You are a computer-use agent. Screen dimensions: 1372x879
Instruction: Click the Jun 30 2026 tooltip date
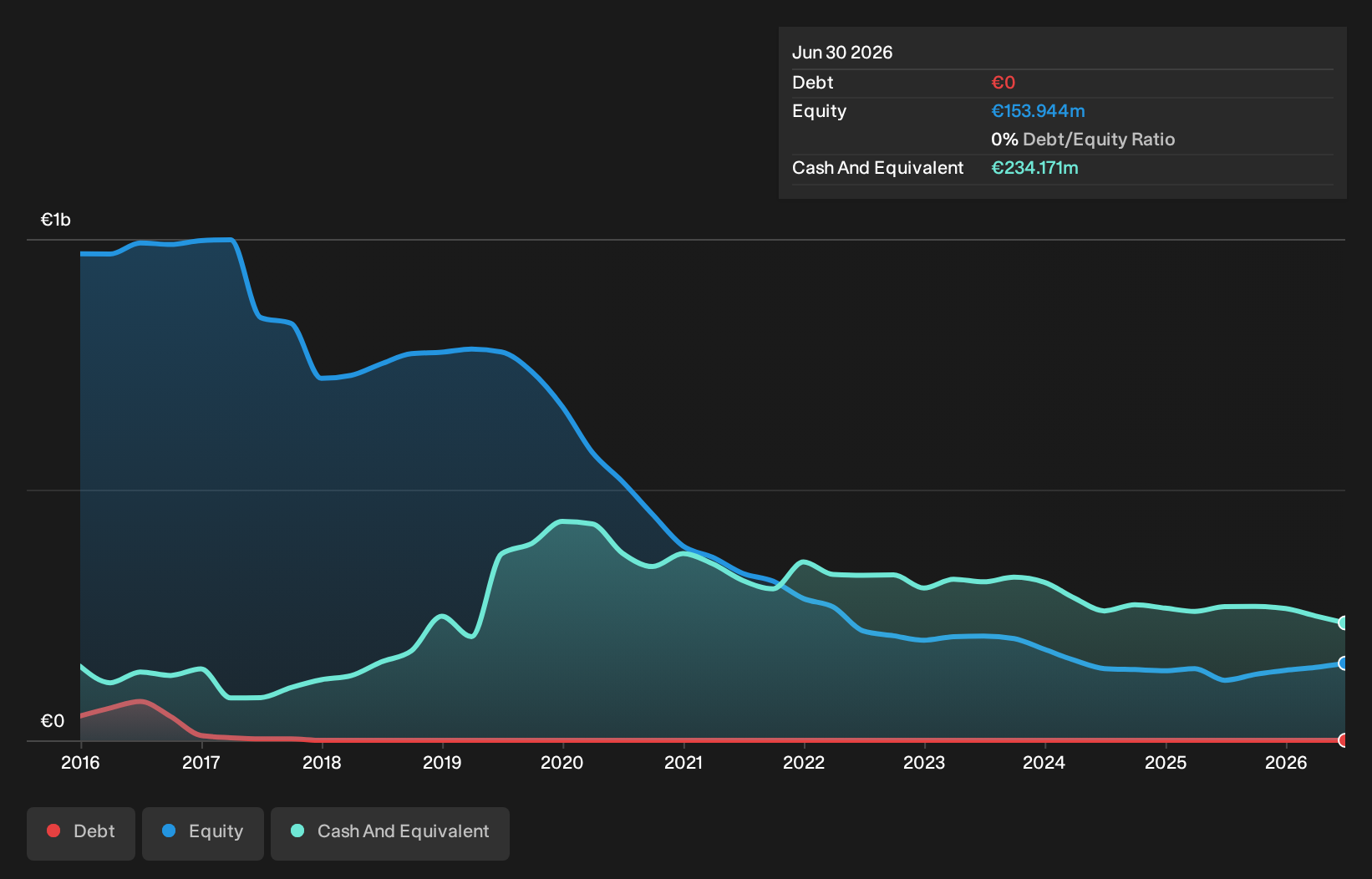(x=842, y=53)
